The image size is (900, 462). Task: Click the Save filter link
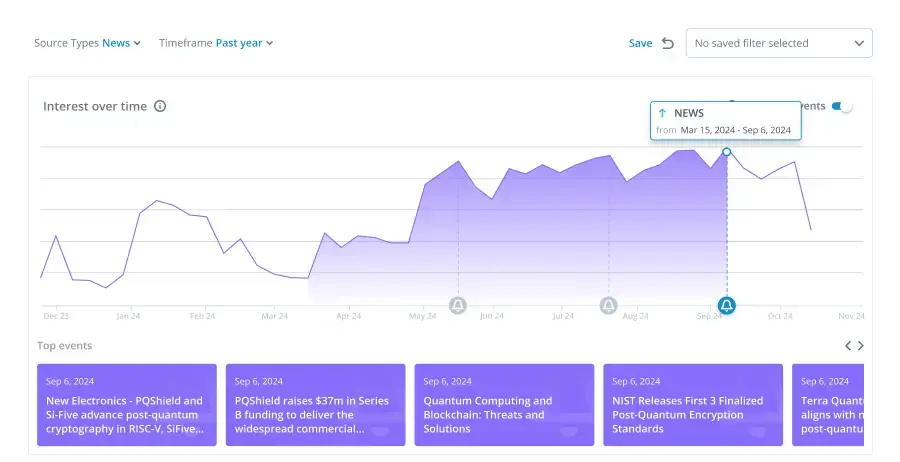click(x=640, y=43)
